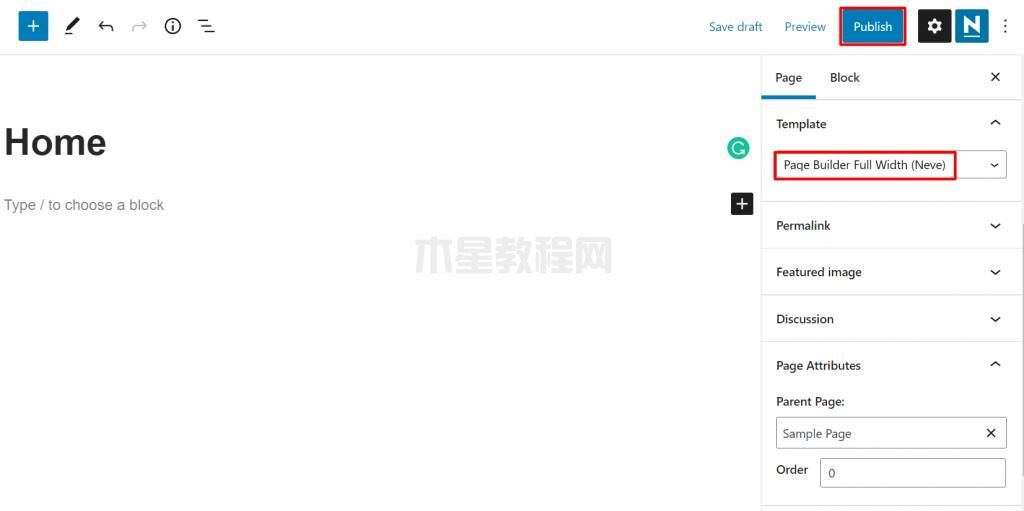
Task: Publish the page
Action: (x=872, y=27)
